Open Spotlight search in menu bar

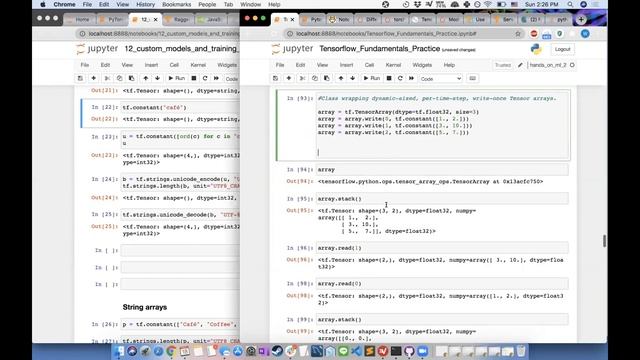(570, 4)
